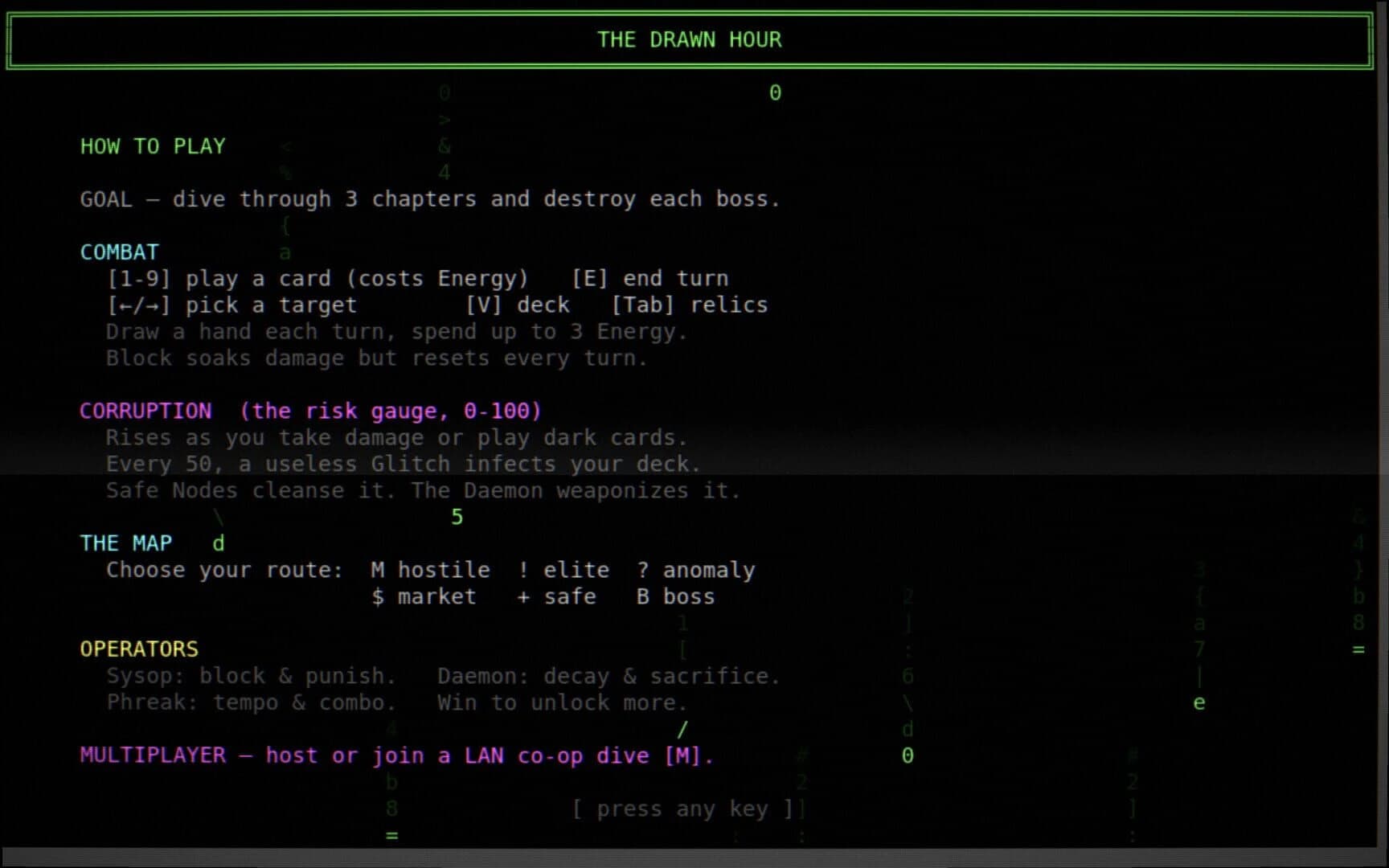Image resolution: width=1389 pixels, height=868 pixels.
Task: Click the $ market map symbol
Action: [x=424, y=596]
